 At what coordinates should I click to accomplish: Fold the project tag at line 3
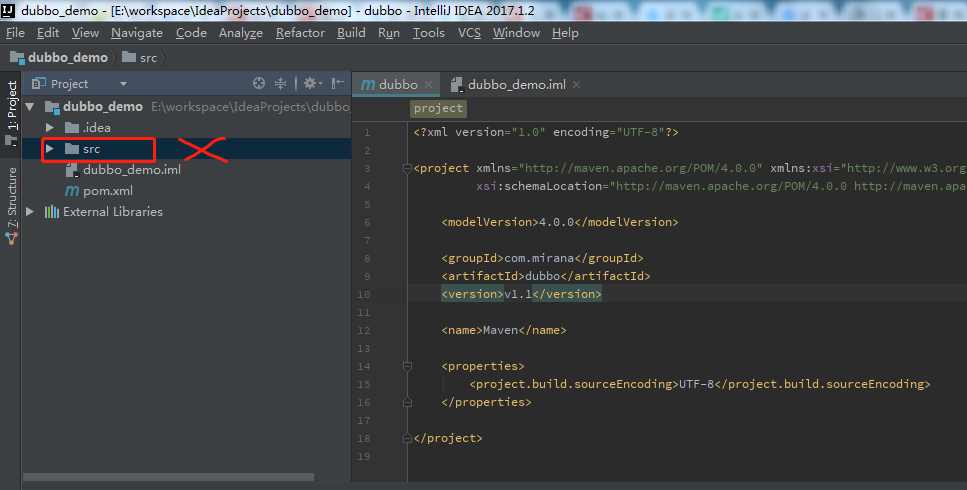[405, 168]
